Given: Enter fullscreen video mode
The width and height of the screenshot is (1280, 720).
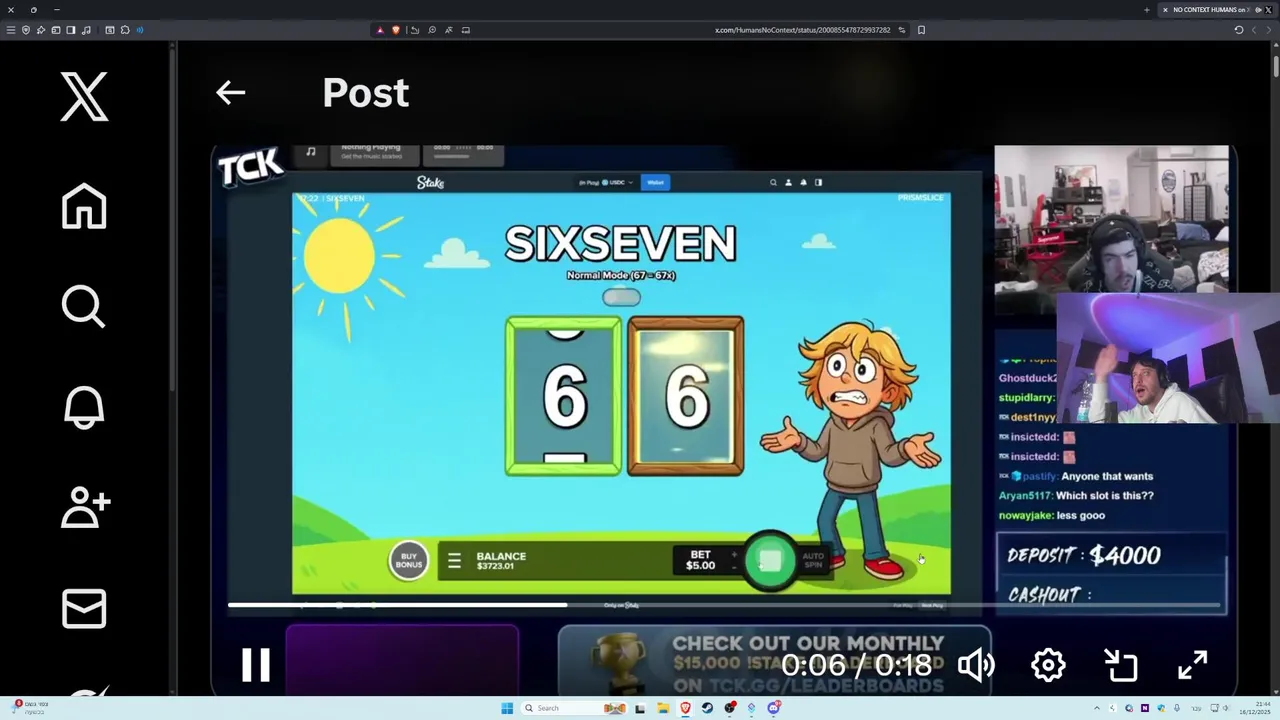Looking at the screenshot, I should point(1192,665).
